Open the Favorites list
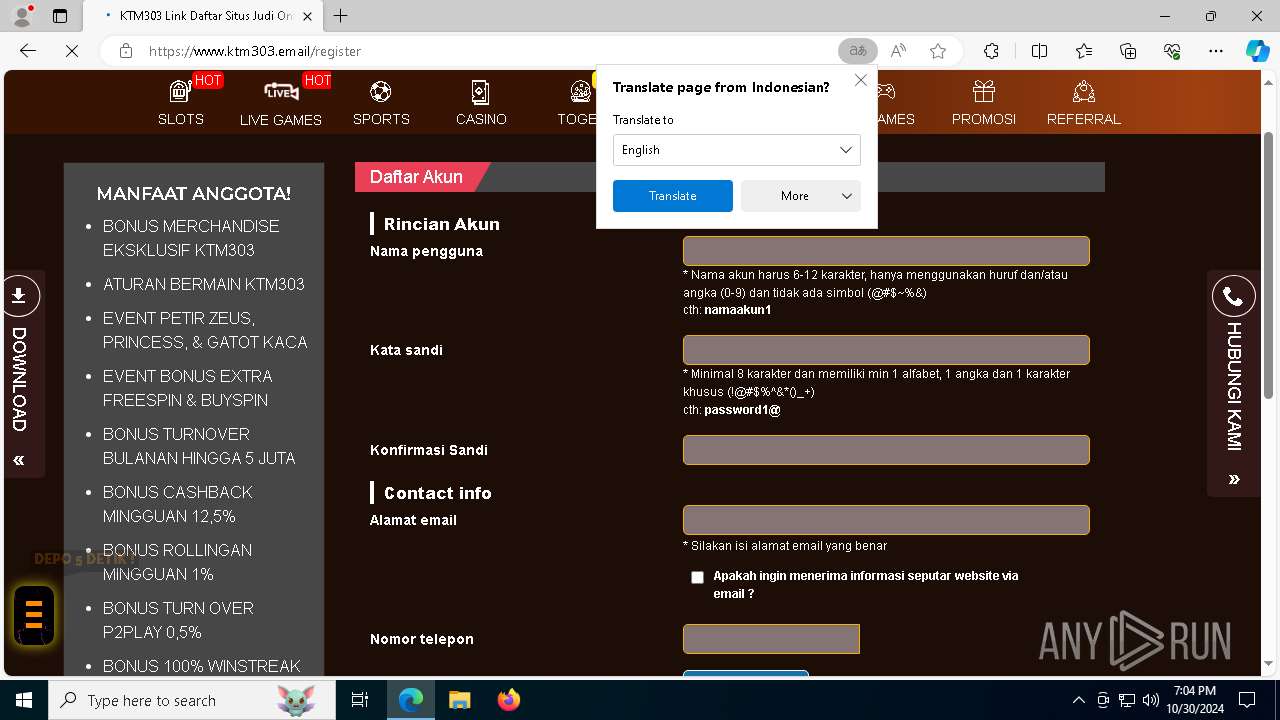The image size is (1280, 720). (x=1084, y=51)
